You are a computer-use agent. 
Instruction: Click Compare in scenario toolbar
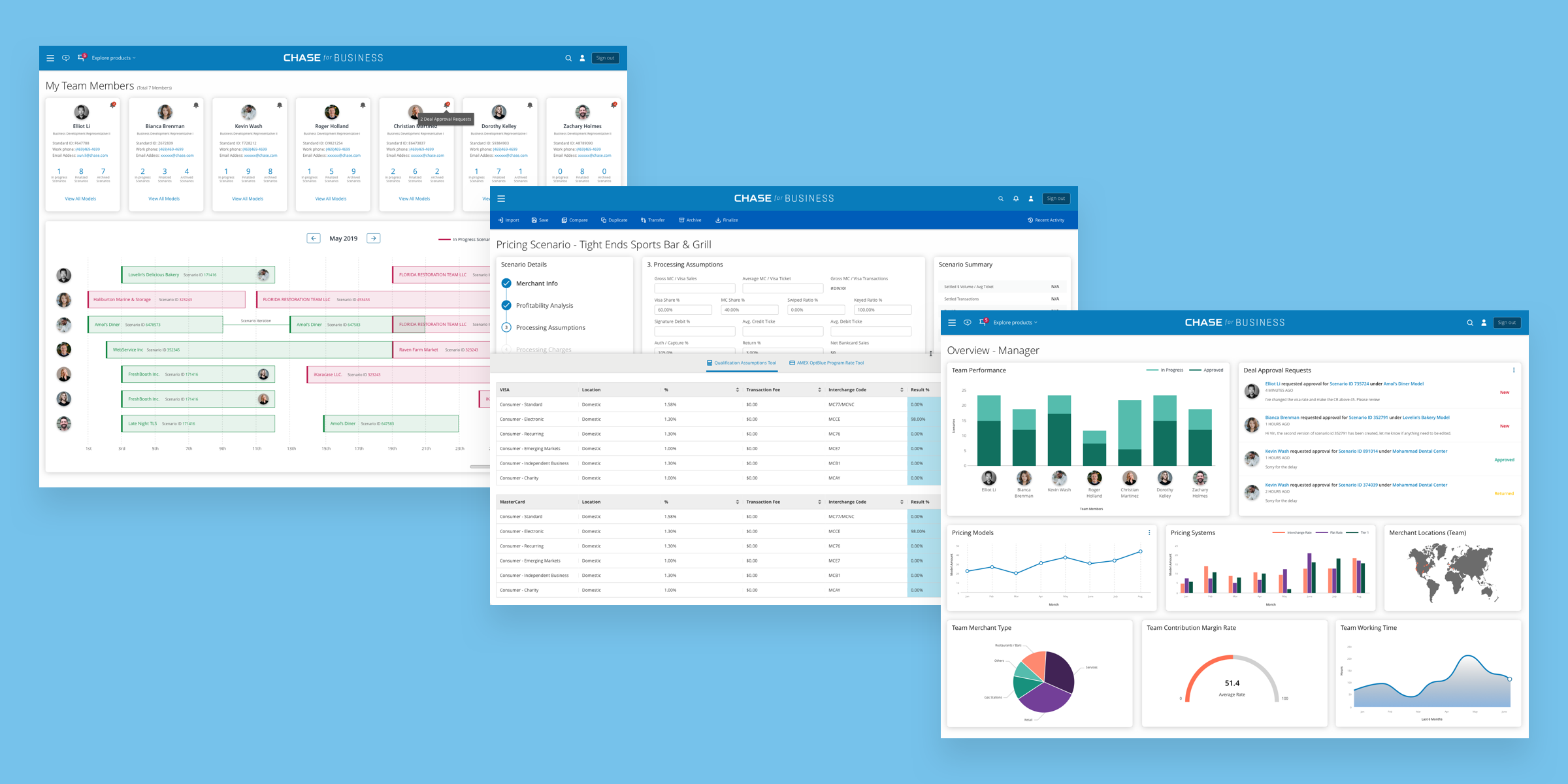tap(574, 220)
